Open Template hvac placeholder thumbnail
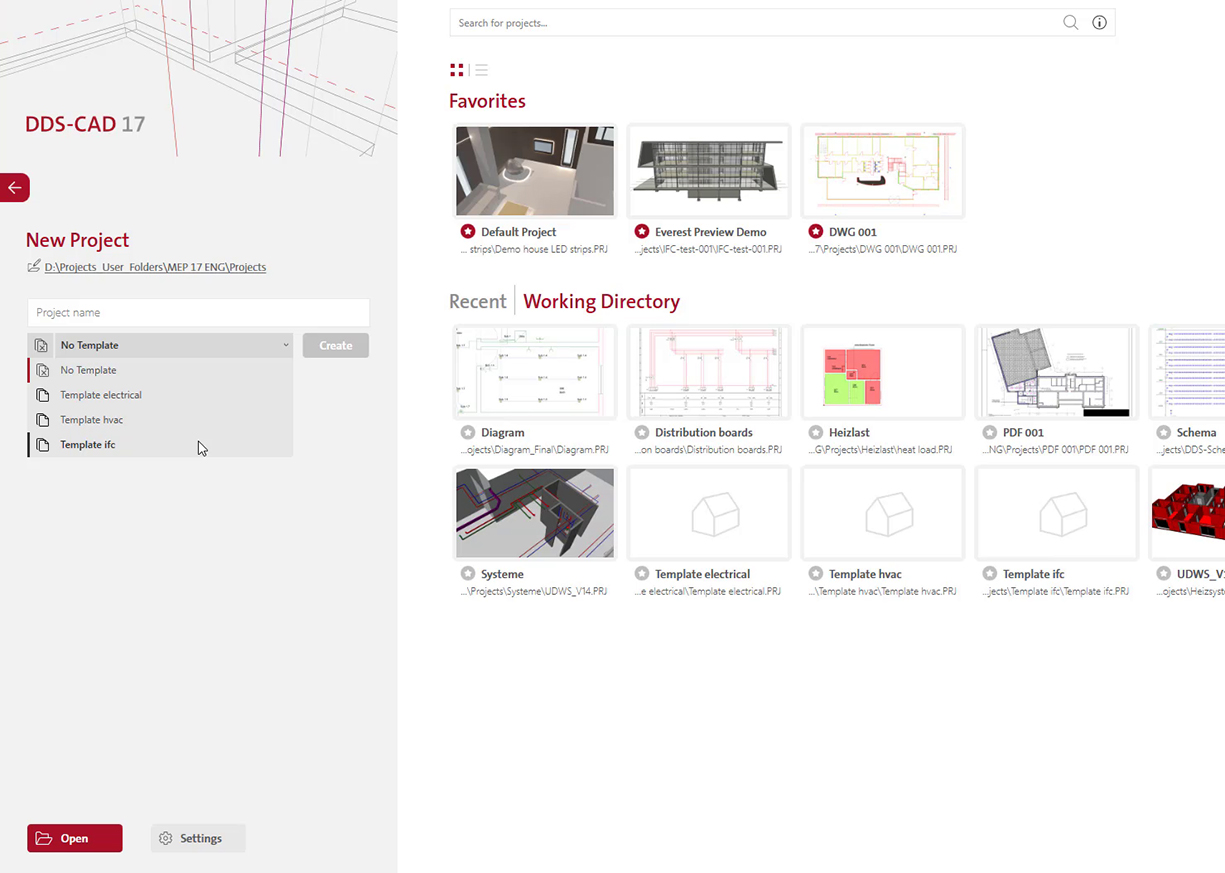The image size is (1225, 873). tap(883, 514)
